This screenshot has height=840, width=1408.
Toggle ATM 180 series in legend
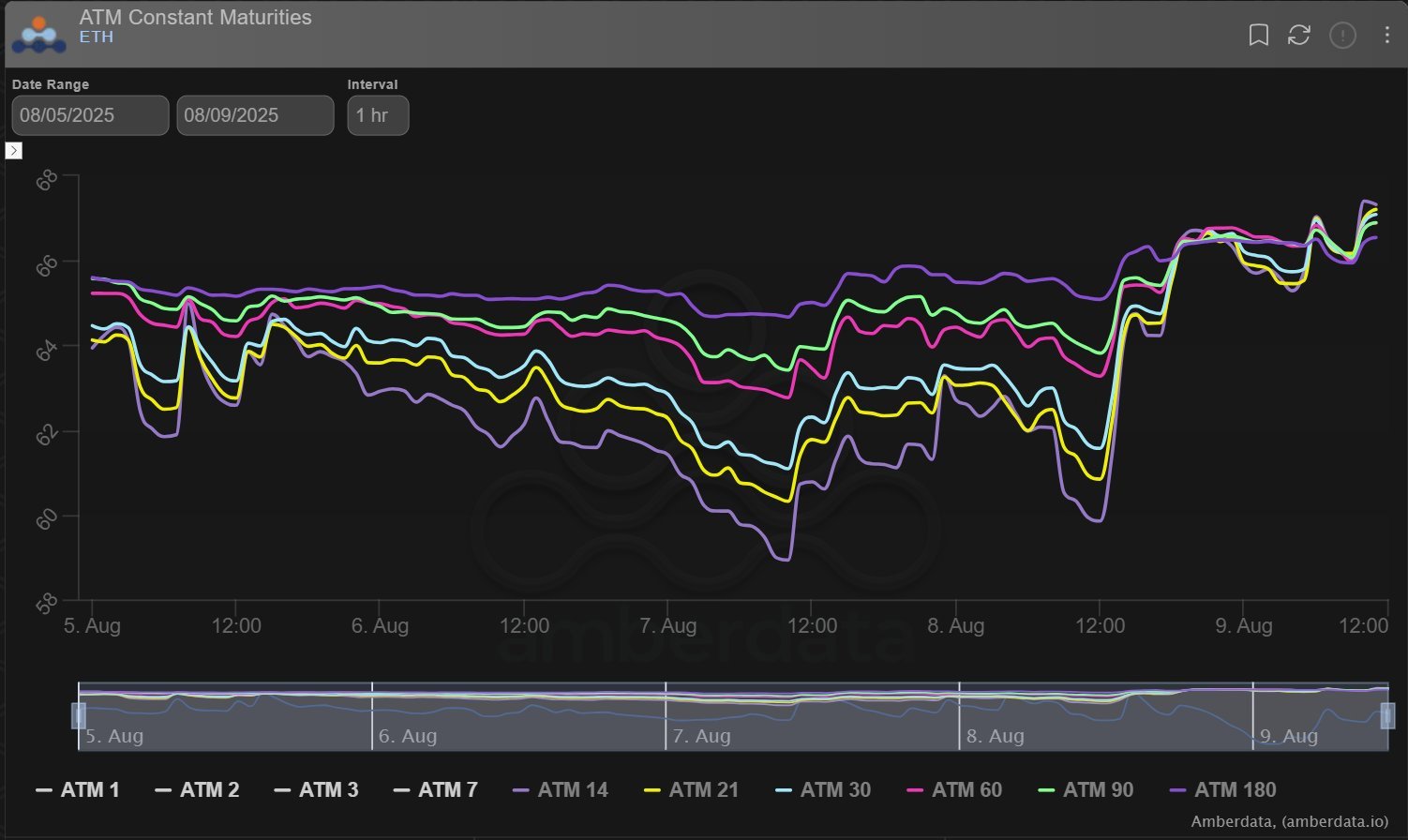pyautogui.click(x=1222, y=790)
